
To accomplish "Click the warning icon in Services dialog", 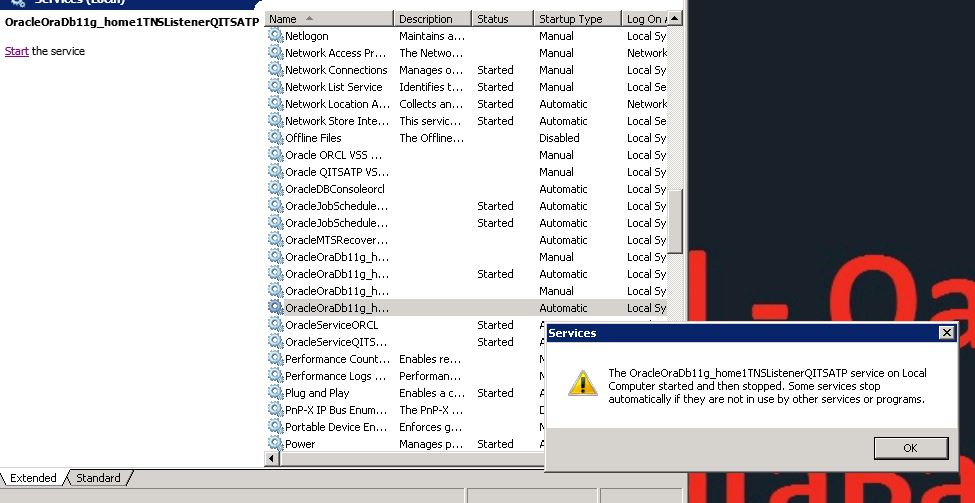I will coord(583,384).
